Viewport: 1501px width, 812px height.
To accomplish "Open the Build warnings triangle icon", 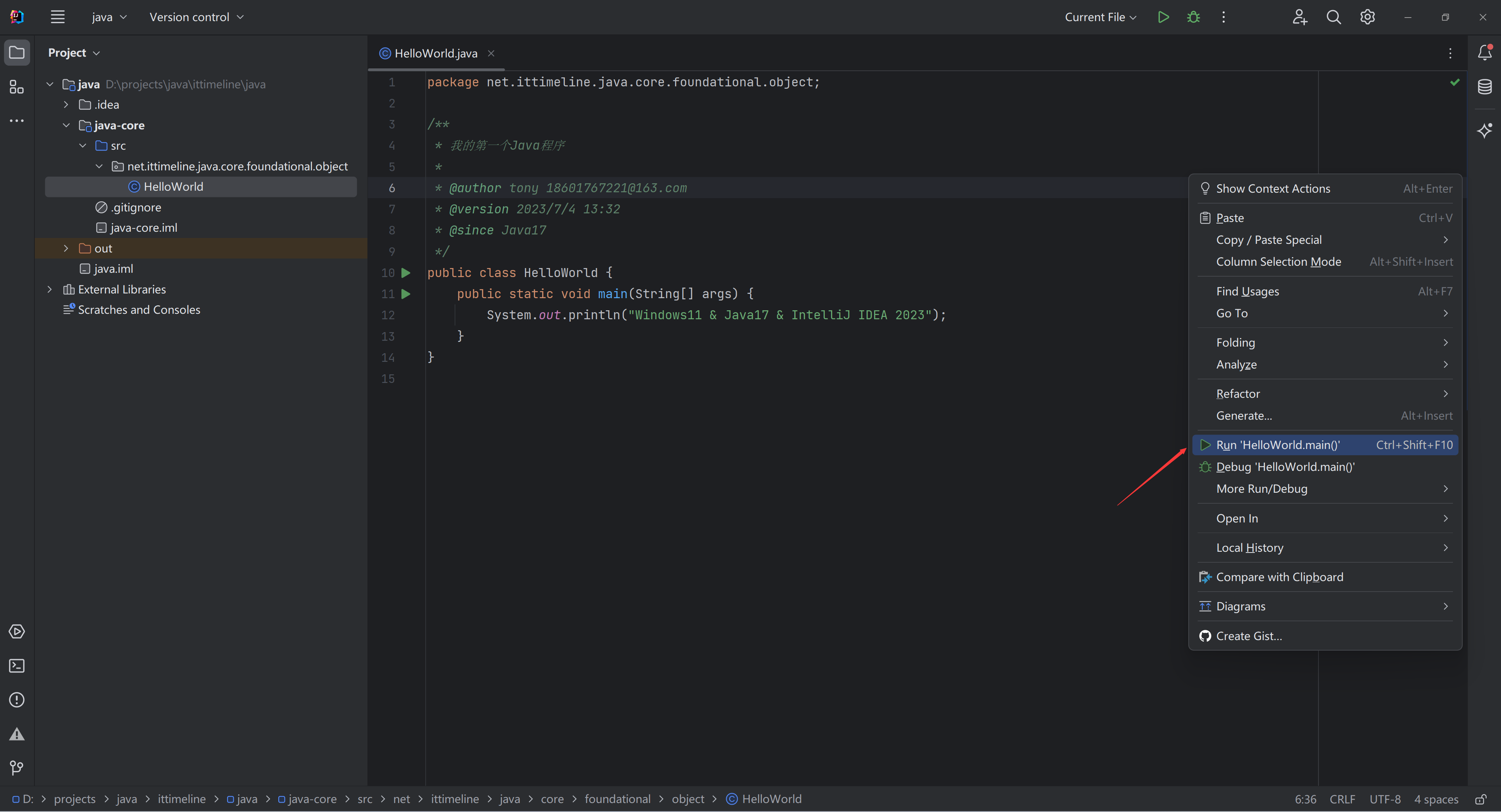I will [17, 734].
